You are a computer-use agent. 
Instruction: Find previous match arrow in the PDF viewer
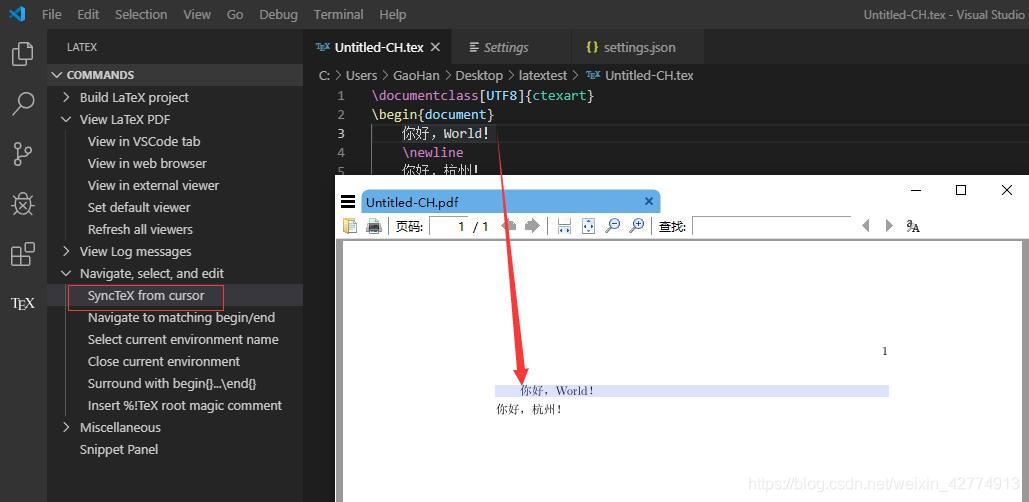pyautogui.click(x=866, y=226)
